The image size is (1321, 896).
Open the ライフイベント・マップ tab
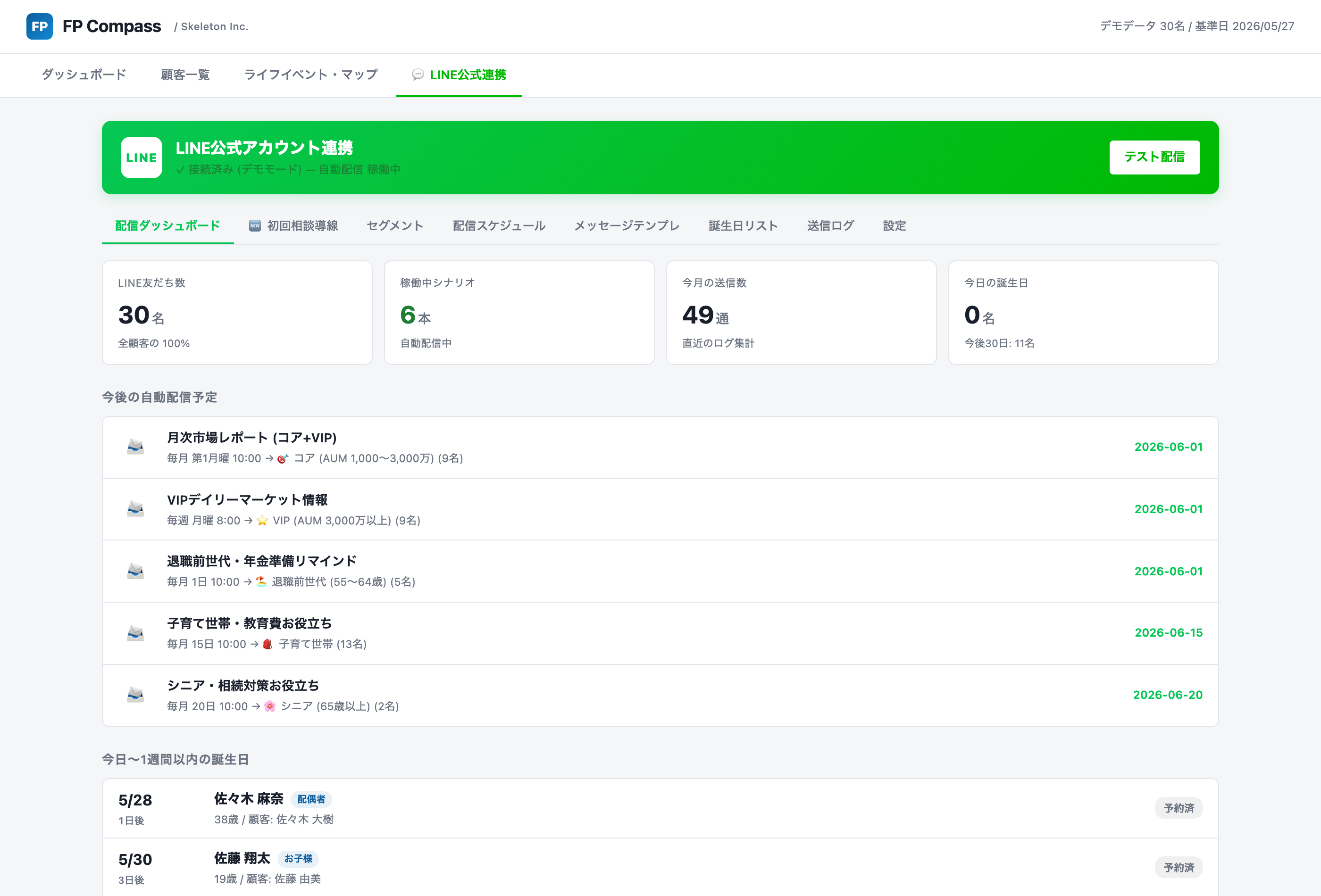[x=311, y=75]
